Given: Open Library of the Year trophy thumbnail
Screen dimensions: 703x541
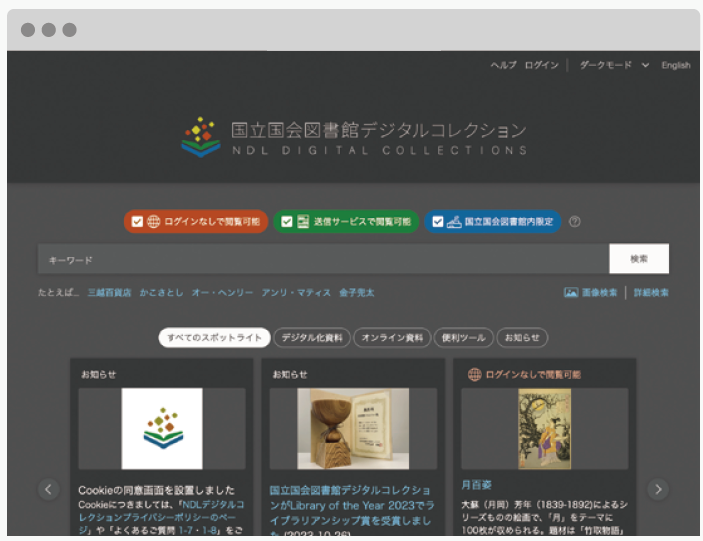Looking at the screenshot, I should pyautogui.click(x=353, y=428).
